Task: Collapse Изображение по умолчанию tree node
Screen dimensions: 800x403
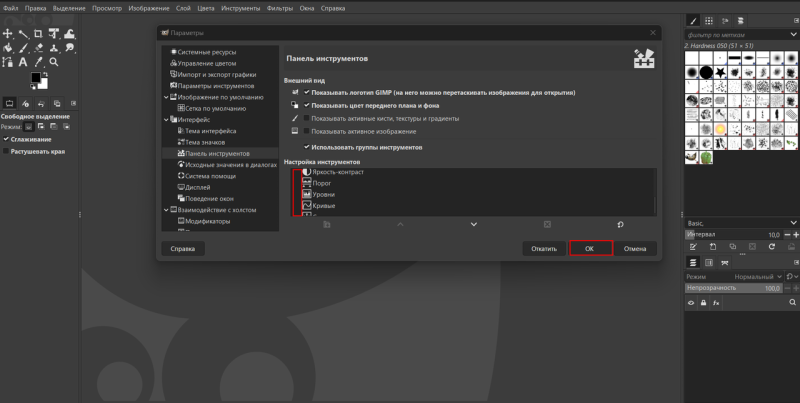Action: pos(166,97)
